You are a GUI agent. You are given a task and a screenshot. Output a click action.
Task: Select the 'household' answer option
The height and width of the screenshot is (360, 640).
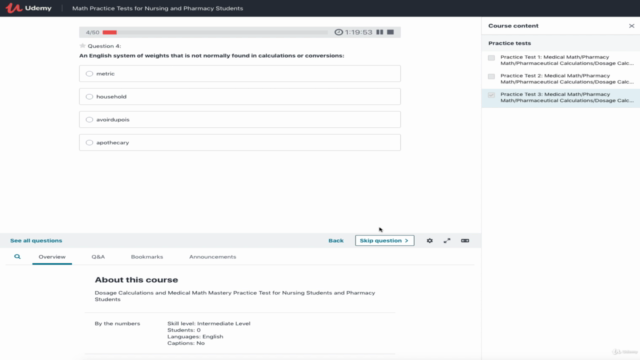240,96
